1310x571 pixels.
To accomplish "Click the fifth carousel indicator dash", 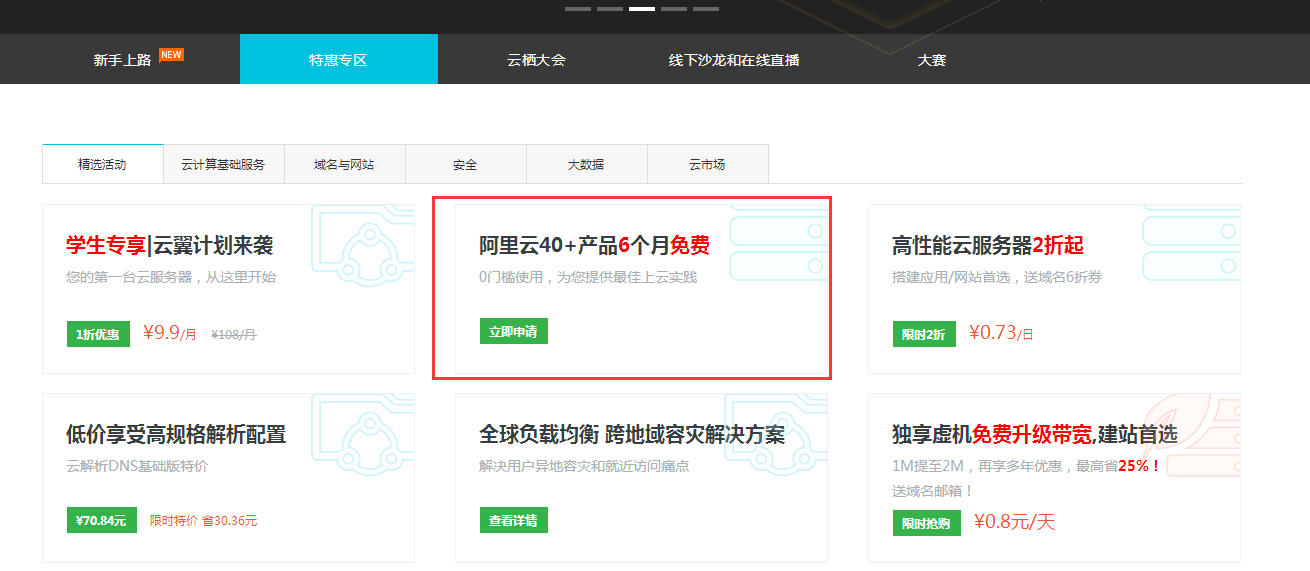I will 706,8.
